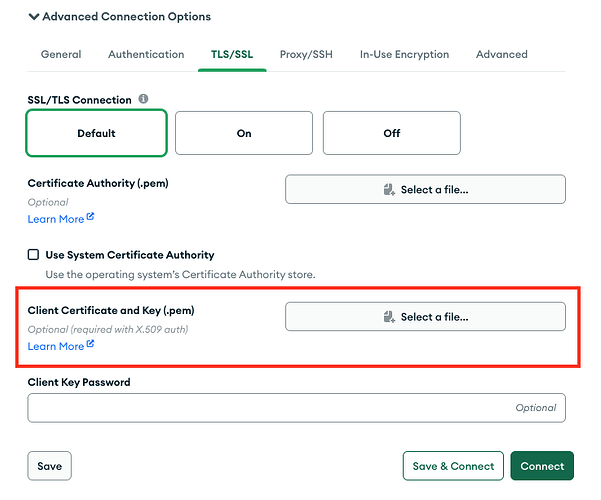This screenshot has height=500, width=601.
Task: Switch to the Advanced tab
Action: [501, 54]
